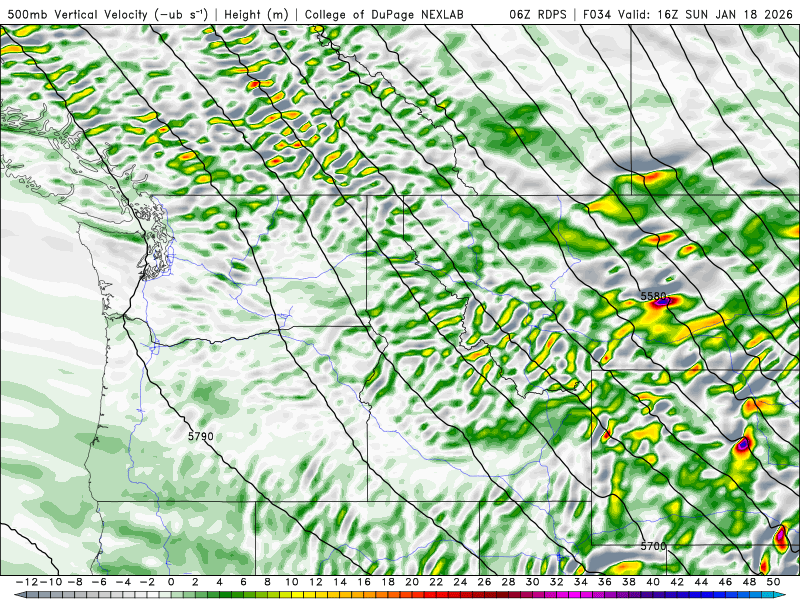Click the '4' value on the color scale
800x600 pixels.
pos(219,582)
